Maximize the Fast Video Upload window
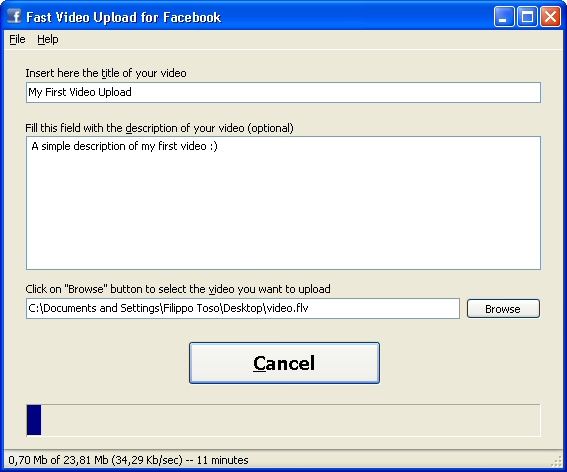 [x=527, y=17]
